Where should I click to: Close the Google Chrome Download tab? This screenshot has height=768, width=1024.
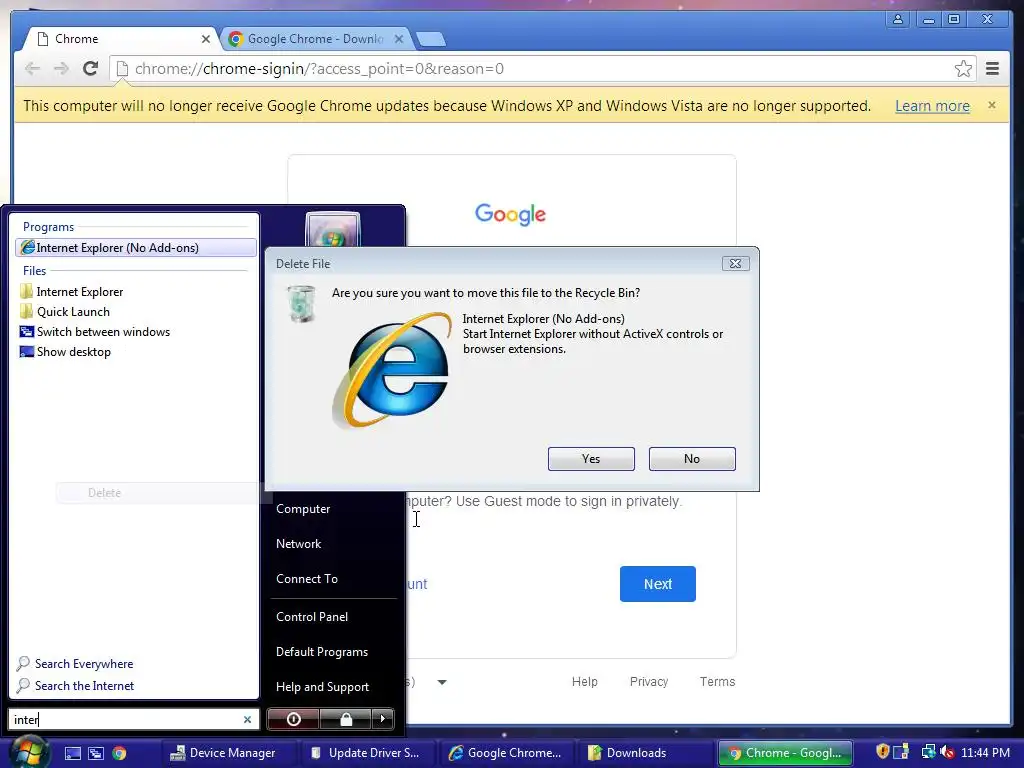point(398,39)
